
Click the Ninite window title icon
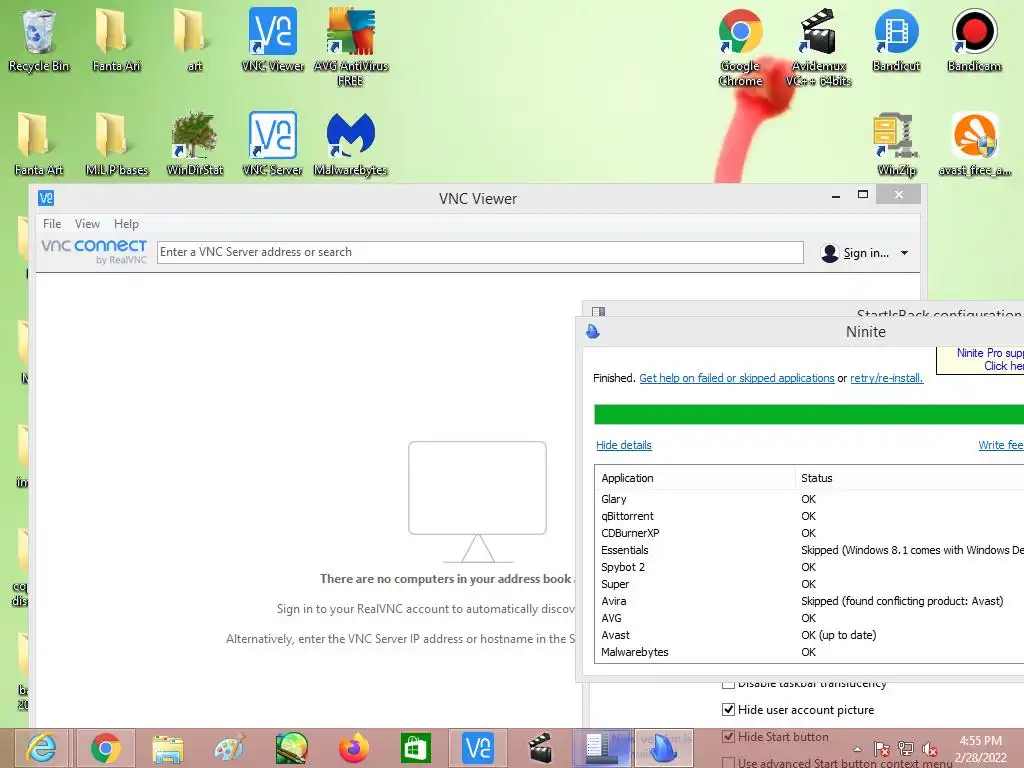(x=593, y=332)
